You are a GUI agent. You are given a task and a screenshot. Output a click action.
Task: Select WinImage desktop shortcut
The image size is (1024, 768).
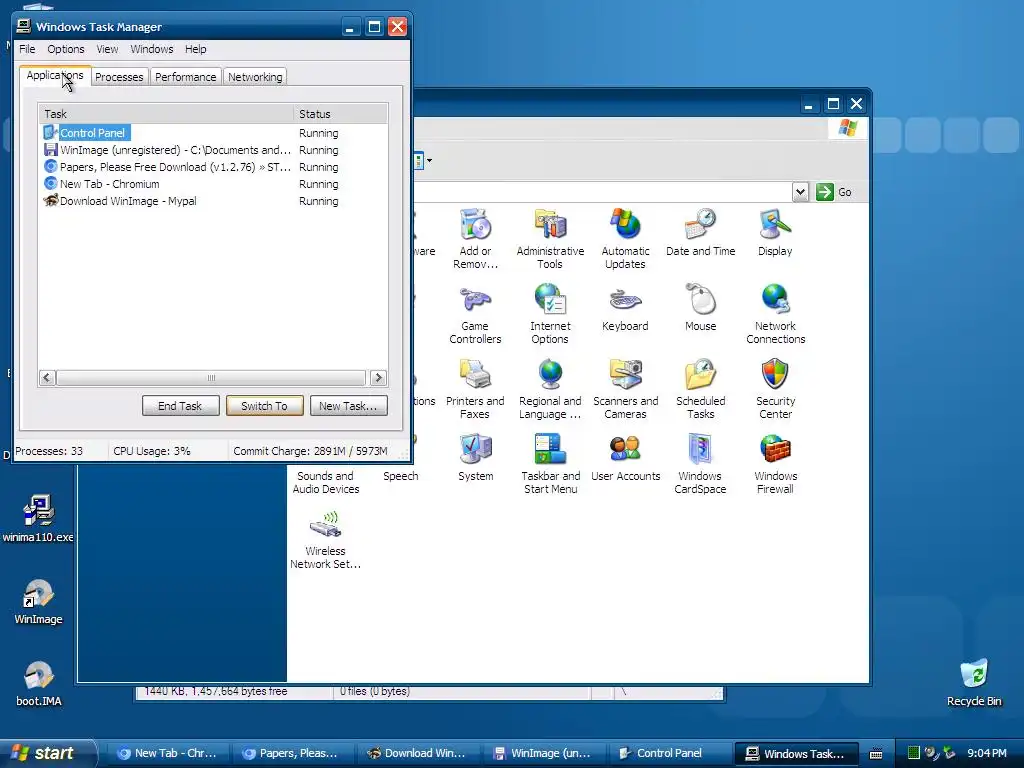[x=38, y=602]
